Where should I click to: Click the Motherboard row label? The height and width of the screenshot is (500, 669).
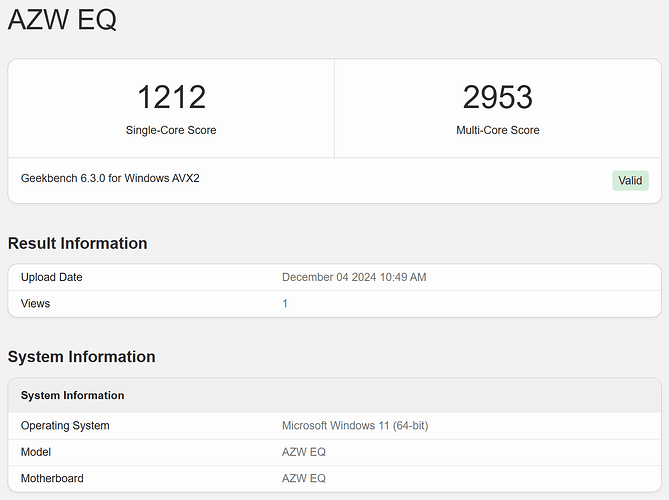coord(53,478)
